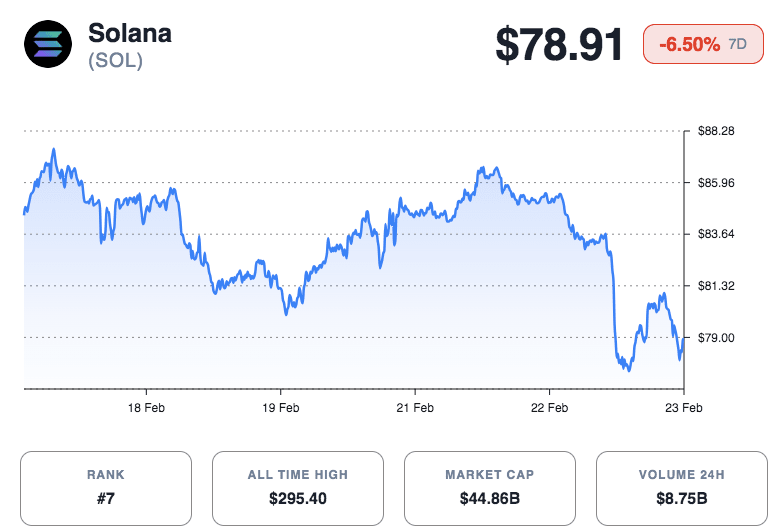The image size is (782, 531).
Task: Click the Solana coin name heading
Action: click(130, 32)
